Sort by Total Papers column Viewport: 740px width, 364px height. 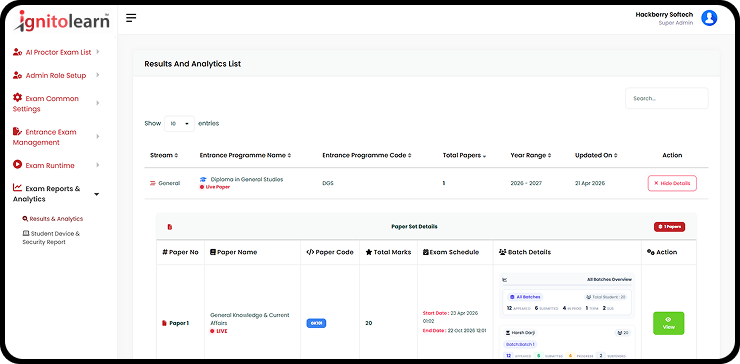tap(464, 155)
